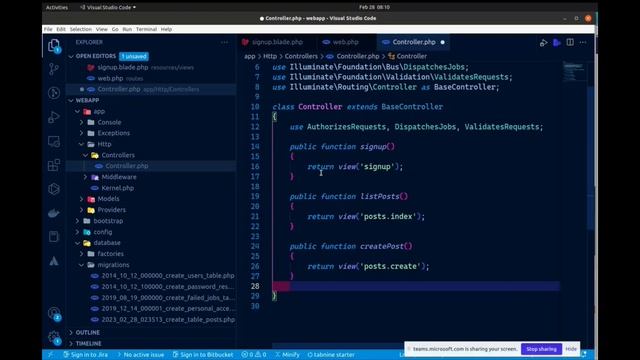The image size is (640, 360).
Task: Split the editor to the right
Action: coord(570,42)
